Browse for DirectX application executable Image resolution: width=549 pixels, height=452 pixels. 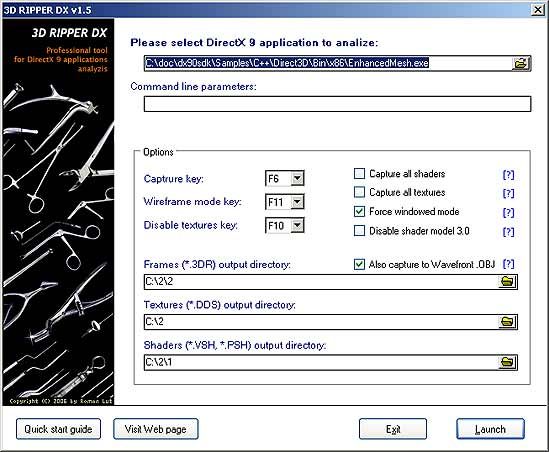tap(521, 63)
